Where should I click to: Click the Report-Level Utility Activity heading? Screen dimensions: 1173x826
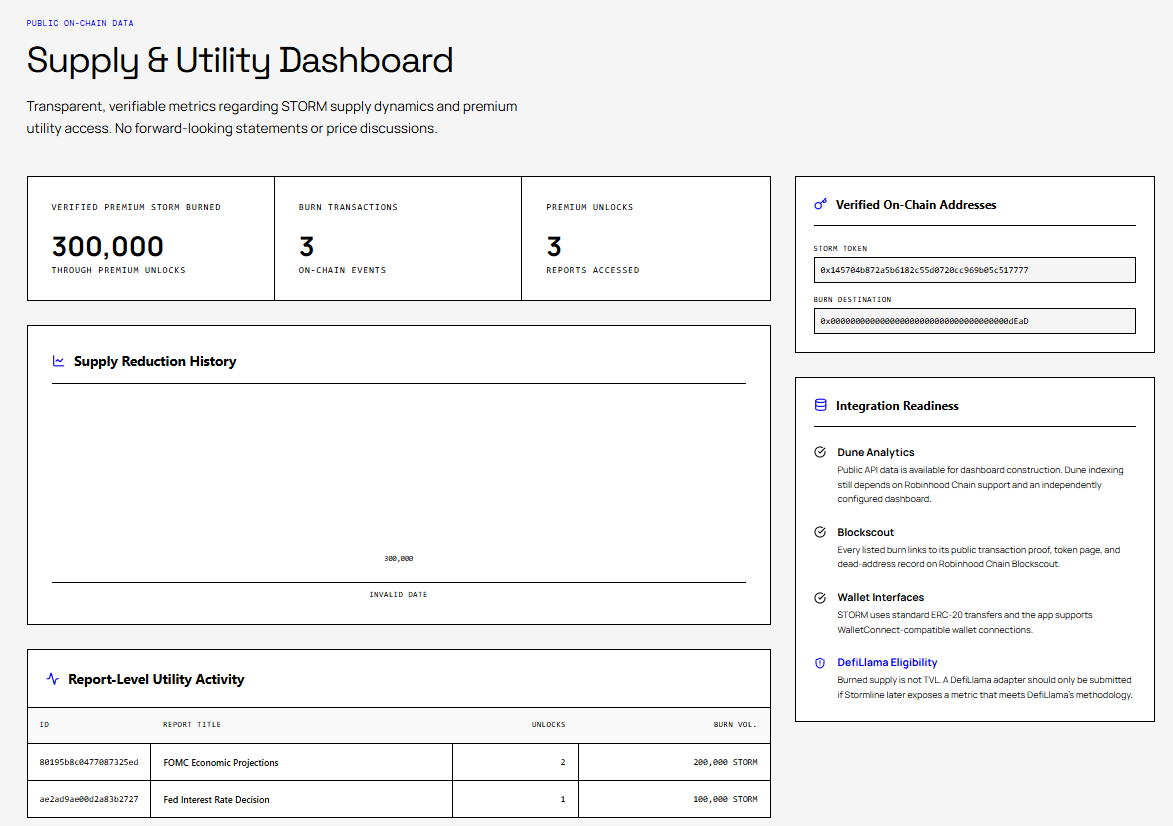(x=156, y=679)
